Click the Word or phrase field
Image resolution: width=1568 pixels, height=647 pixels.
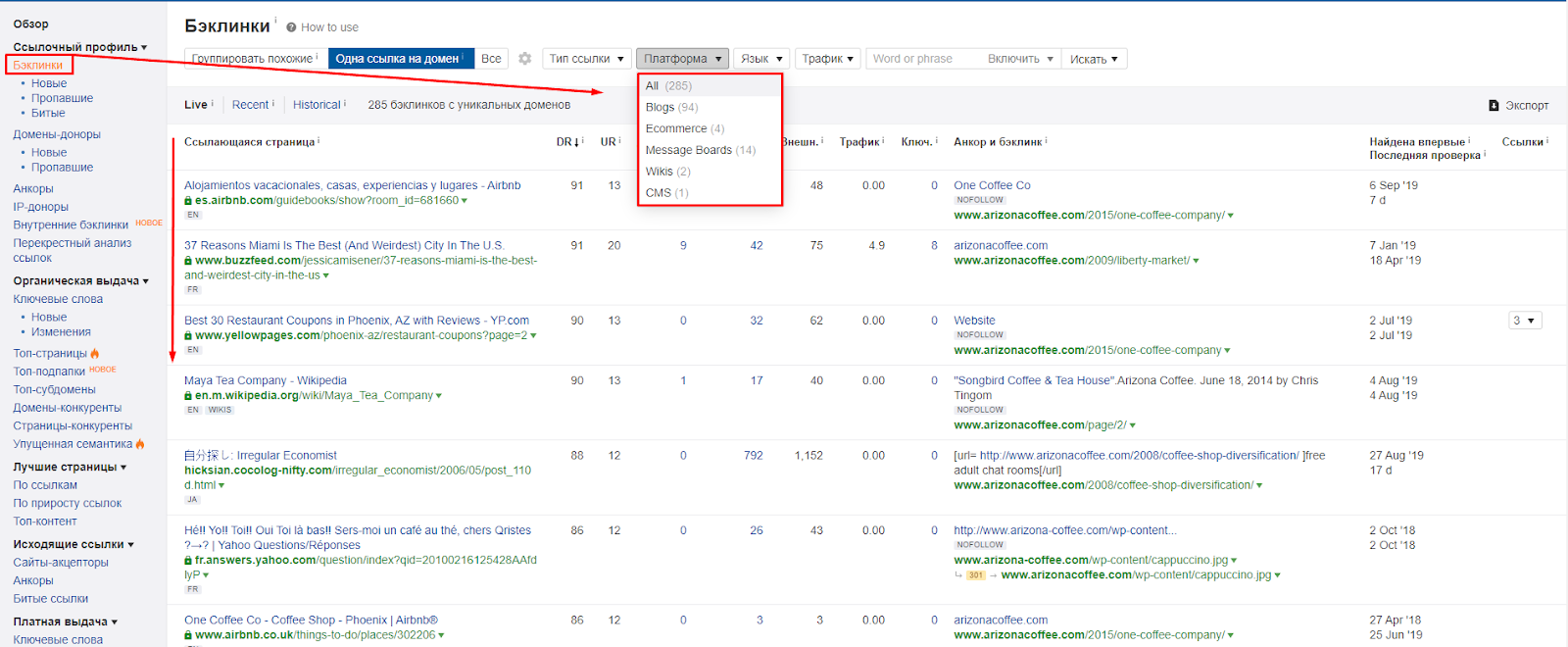point(923,59)
